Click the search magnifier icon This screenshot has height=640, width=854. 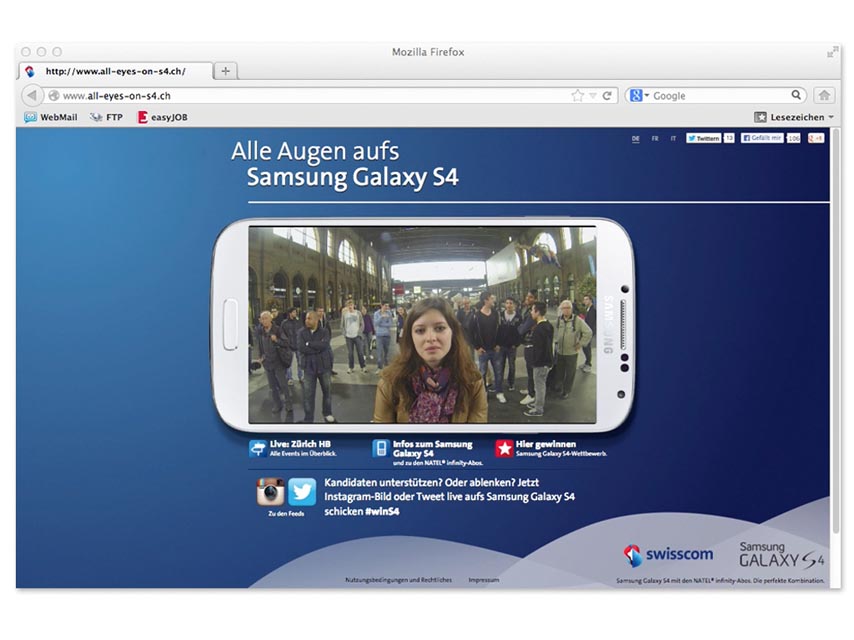(x=796, y=95)
